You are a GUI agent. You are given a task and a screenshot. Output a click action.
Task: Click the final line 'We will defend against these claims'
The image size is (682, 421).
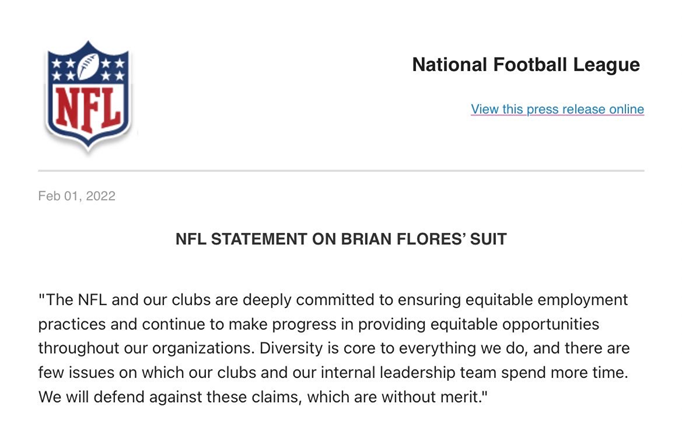pyautogui.click(x=263, y=397)
